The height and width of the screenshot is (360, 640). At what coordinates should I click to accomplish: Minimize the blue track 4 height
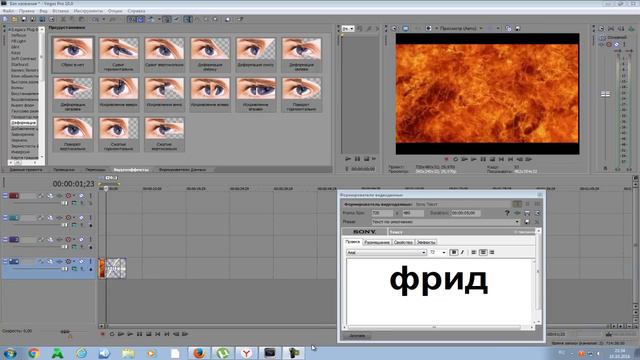pos(5,261)
